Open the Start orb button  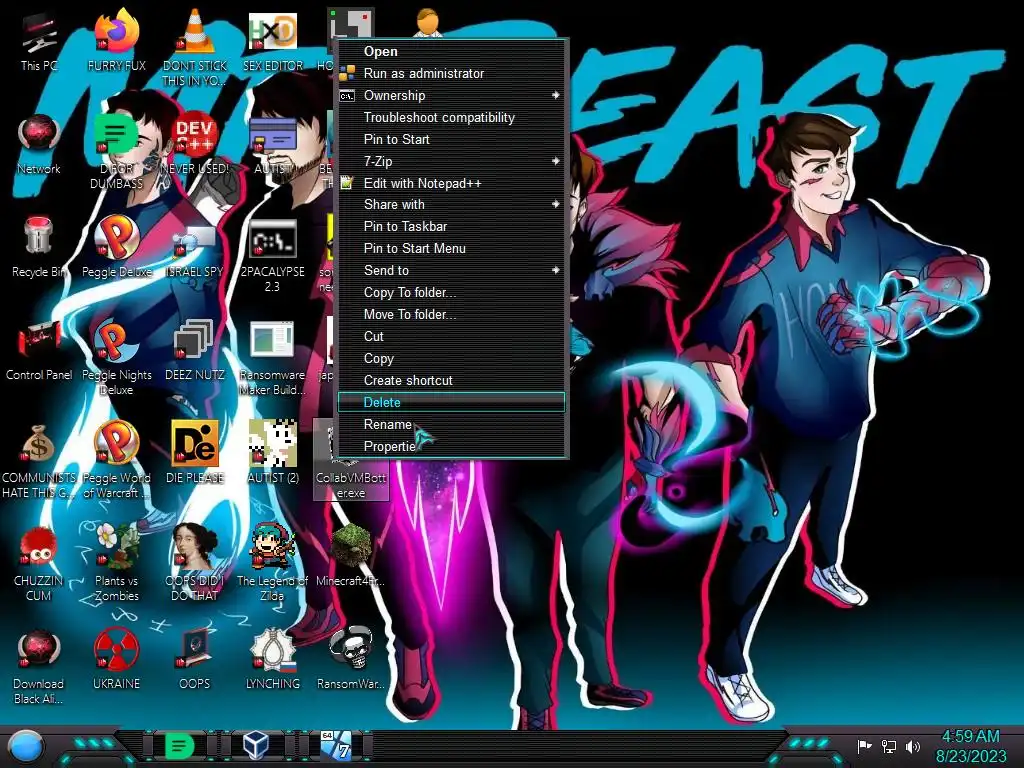click(x=26, y=747)
